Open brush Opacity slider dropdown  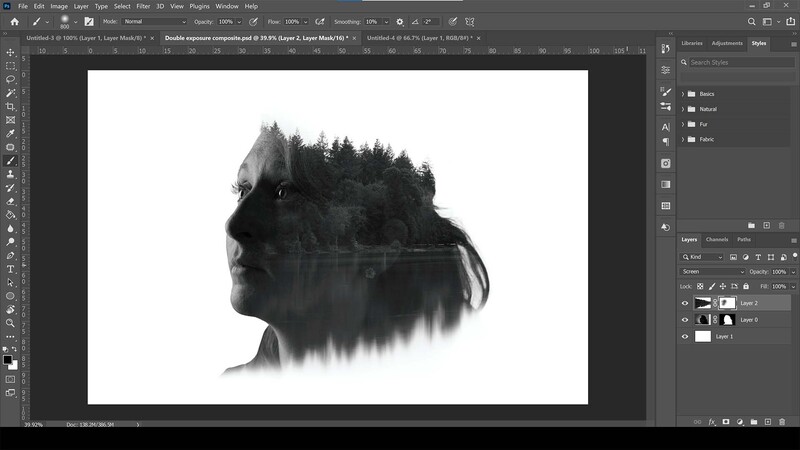[239, 22]
